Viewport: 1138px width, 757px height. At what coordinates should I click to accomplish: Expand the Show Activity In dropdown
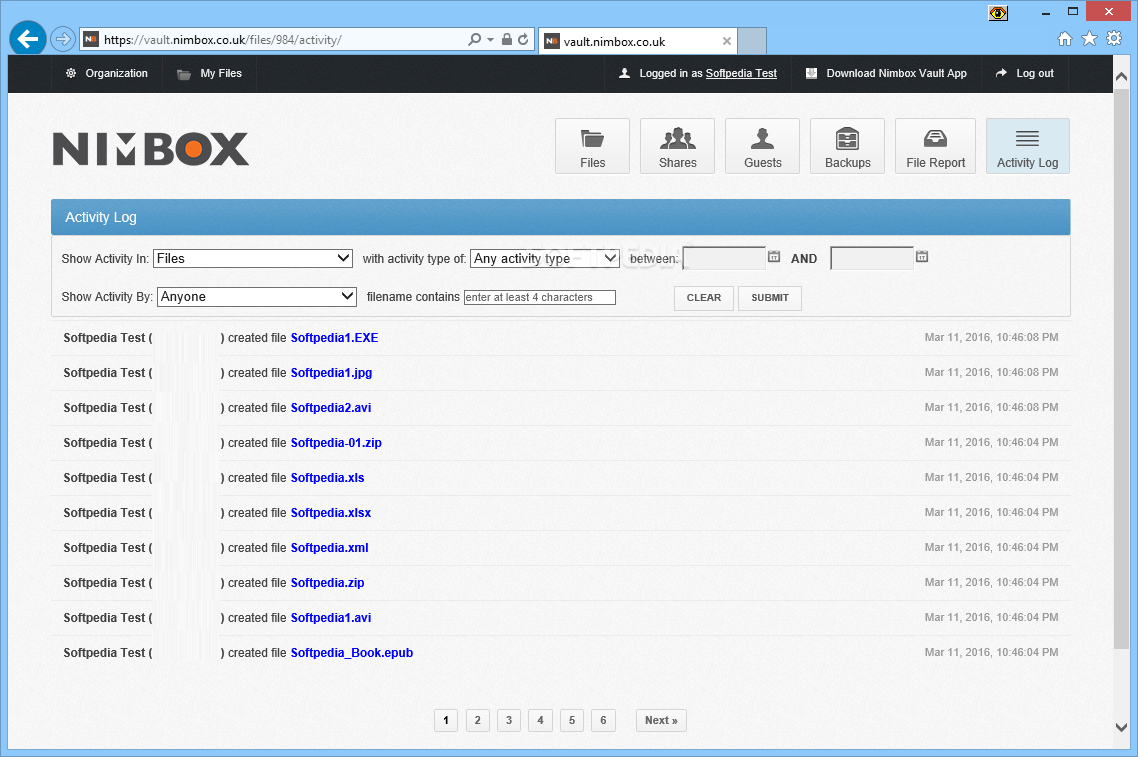[x=253, y=258]
